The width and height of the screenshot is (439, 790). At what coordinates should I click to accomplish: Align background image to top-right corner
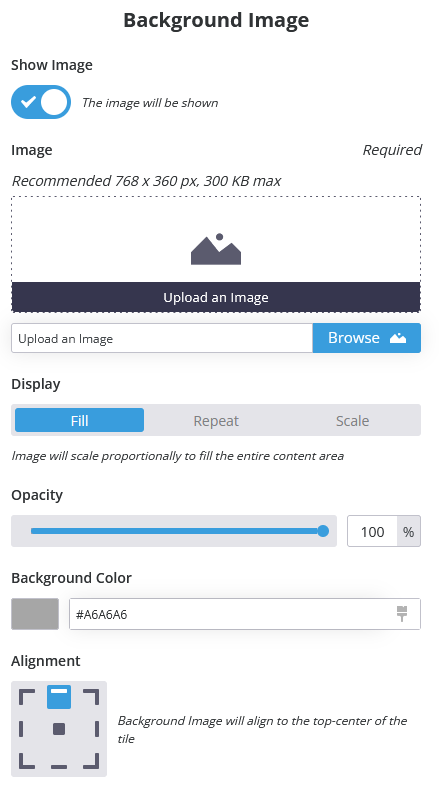91,697
